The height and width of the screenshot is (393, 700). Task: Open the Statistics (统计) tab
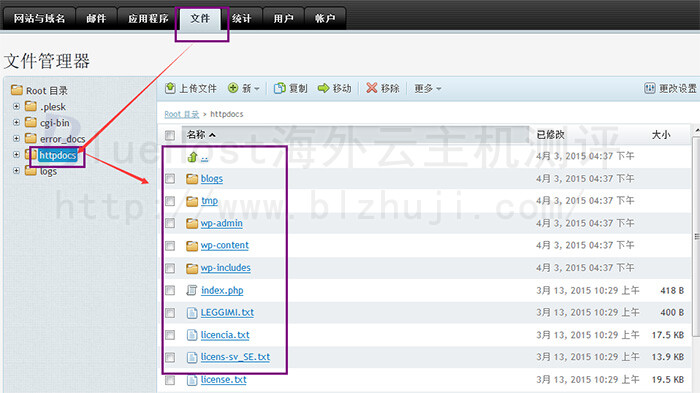click(242, 18)
